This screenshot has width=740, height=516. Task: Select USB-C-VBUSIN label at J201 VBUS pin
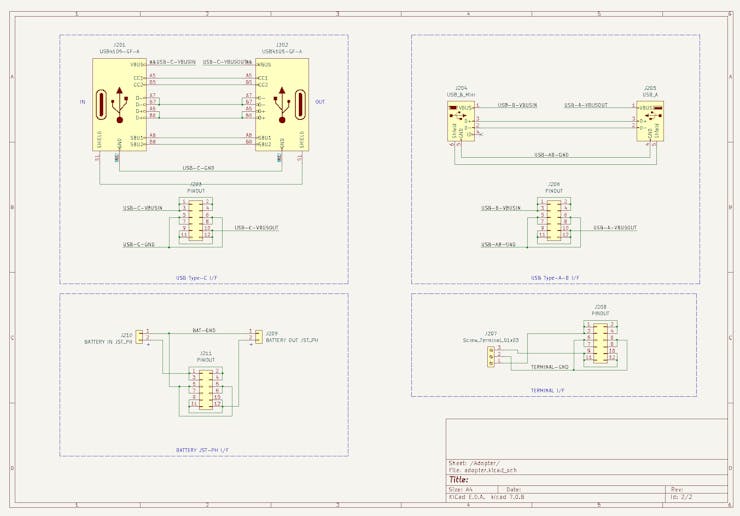coord(176,62)
